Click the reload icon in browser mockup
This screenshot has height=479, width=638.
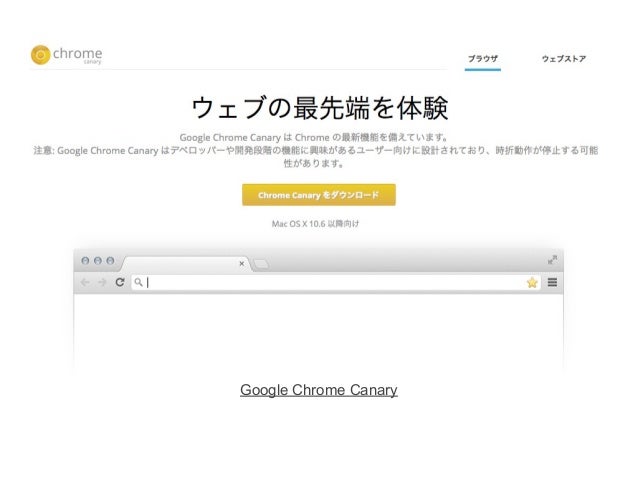tap(120, 282)
